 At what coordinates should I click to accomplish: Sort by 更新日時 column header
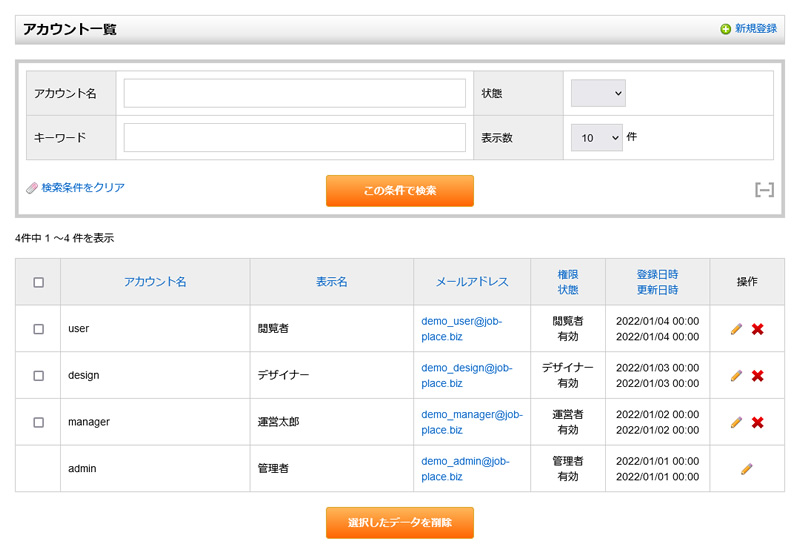[657, 290]
